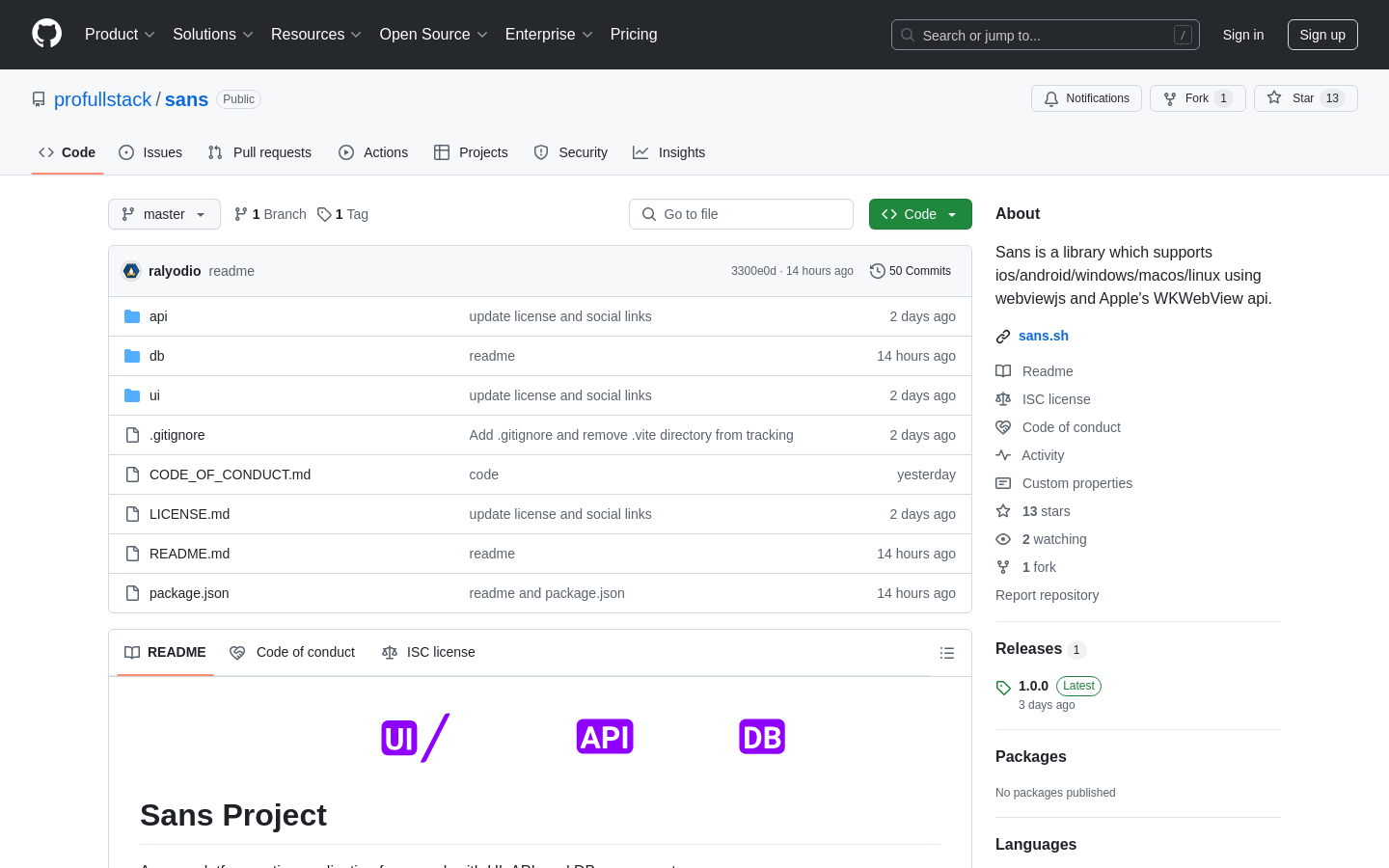Open the README outline list icon

(946, 653)
